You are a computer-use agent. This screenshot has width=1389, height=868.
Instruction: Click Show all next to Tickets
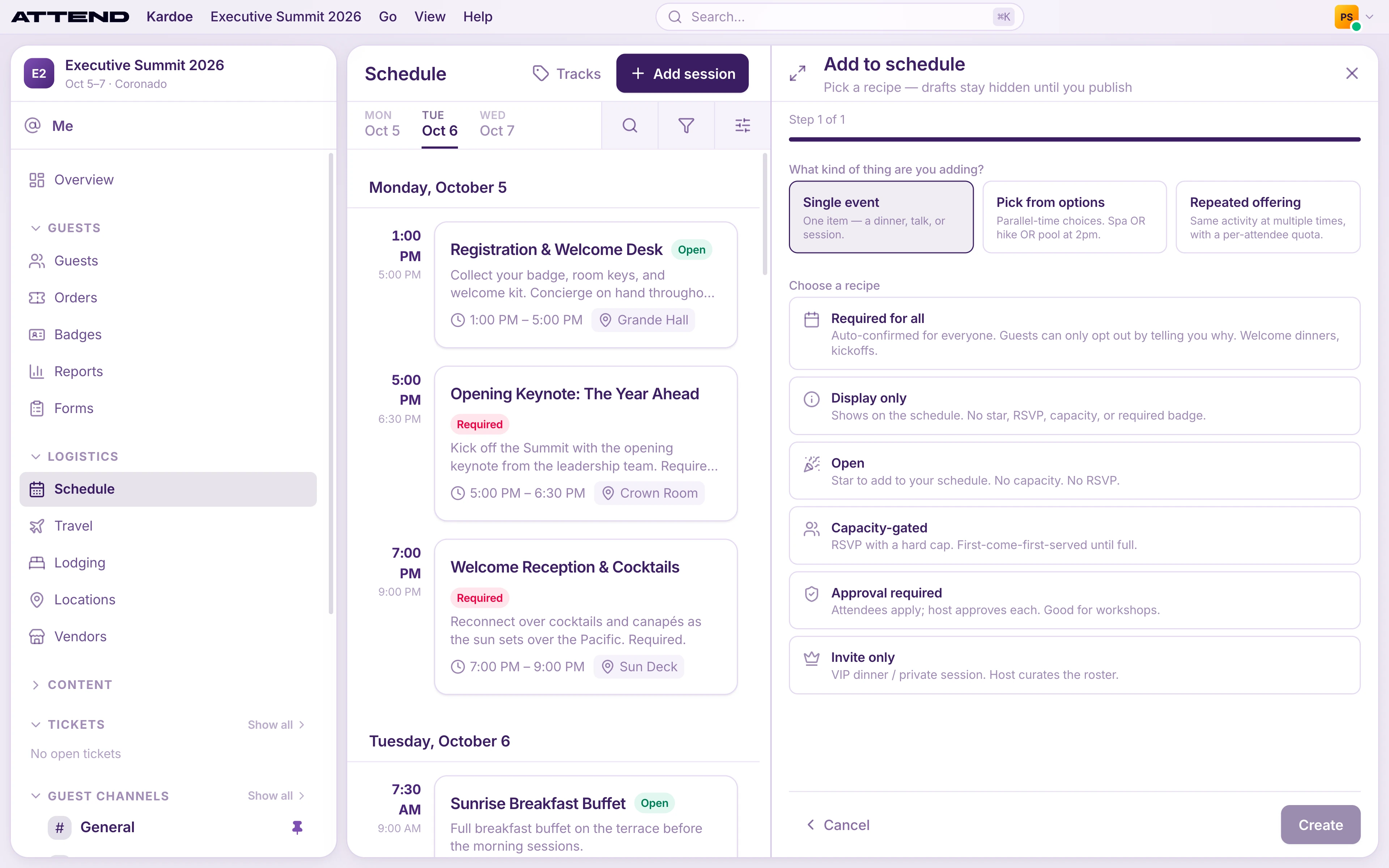[276, 725]
